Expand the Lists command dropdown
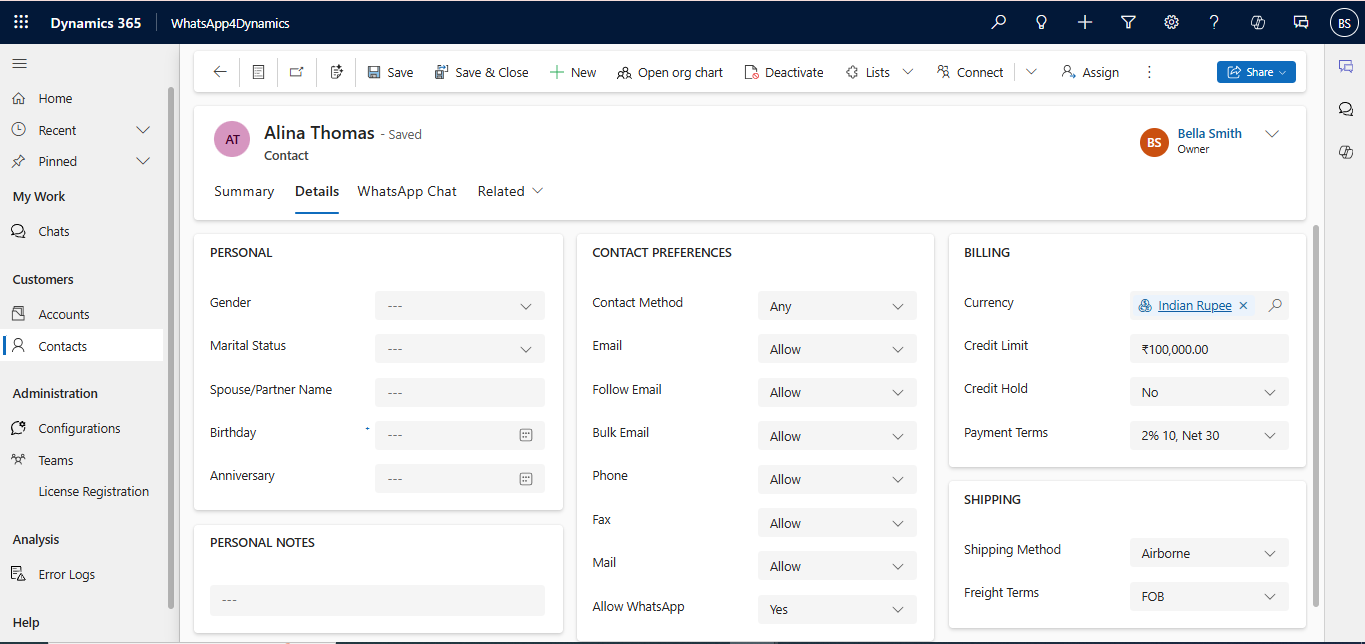The width and height of the screenshot is (1365, 644). [x=908, y=72]
